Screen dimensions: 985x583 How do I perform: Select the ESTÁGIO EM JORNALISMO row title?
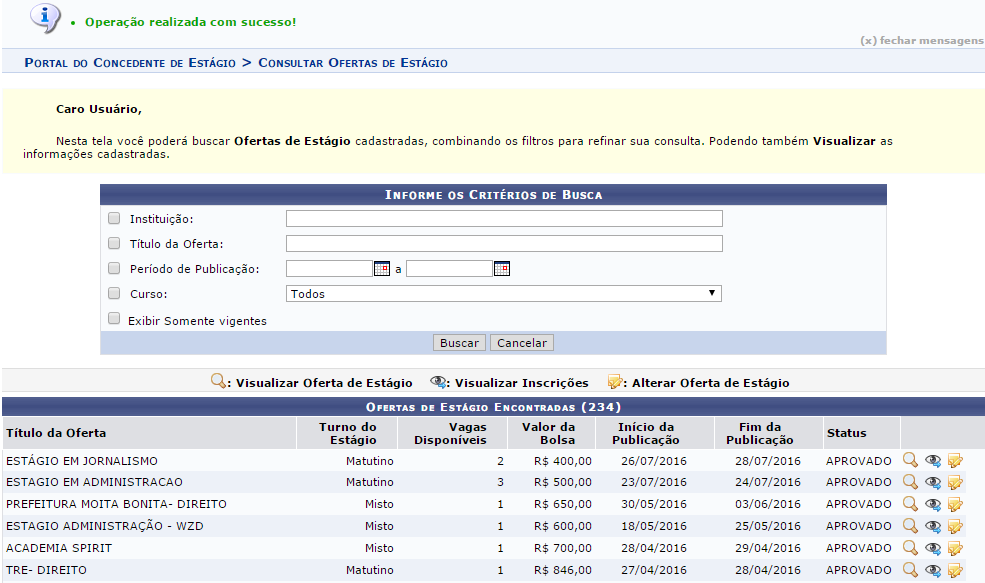point(82,461)
